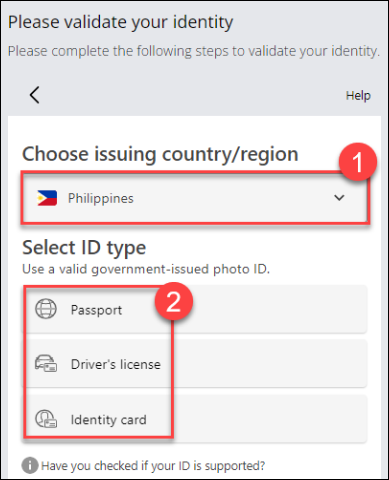Click the Passport globe icon

(x=46, y=309)
